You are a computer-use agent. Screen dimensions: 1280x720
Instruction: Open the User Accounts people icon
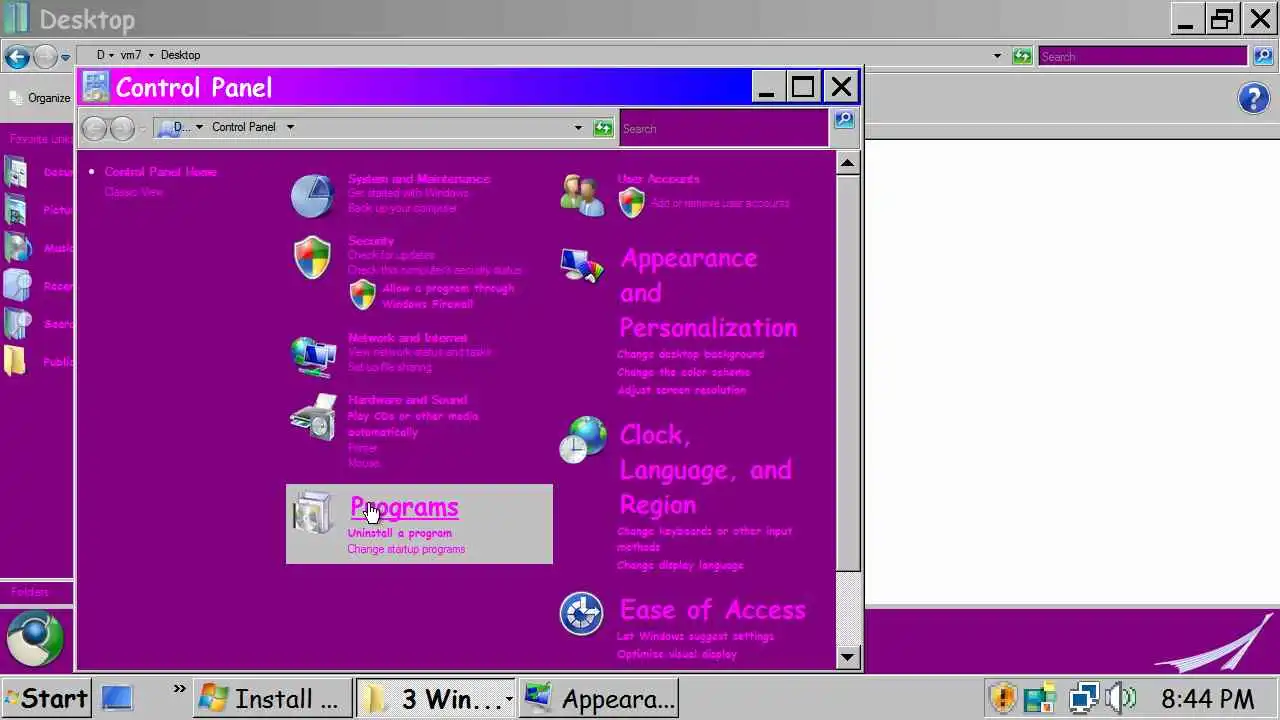coord(582,195)
